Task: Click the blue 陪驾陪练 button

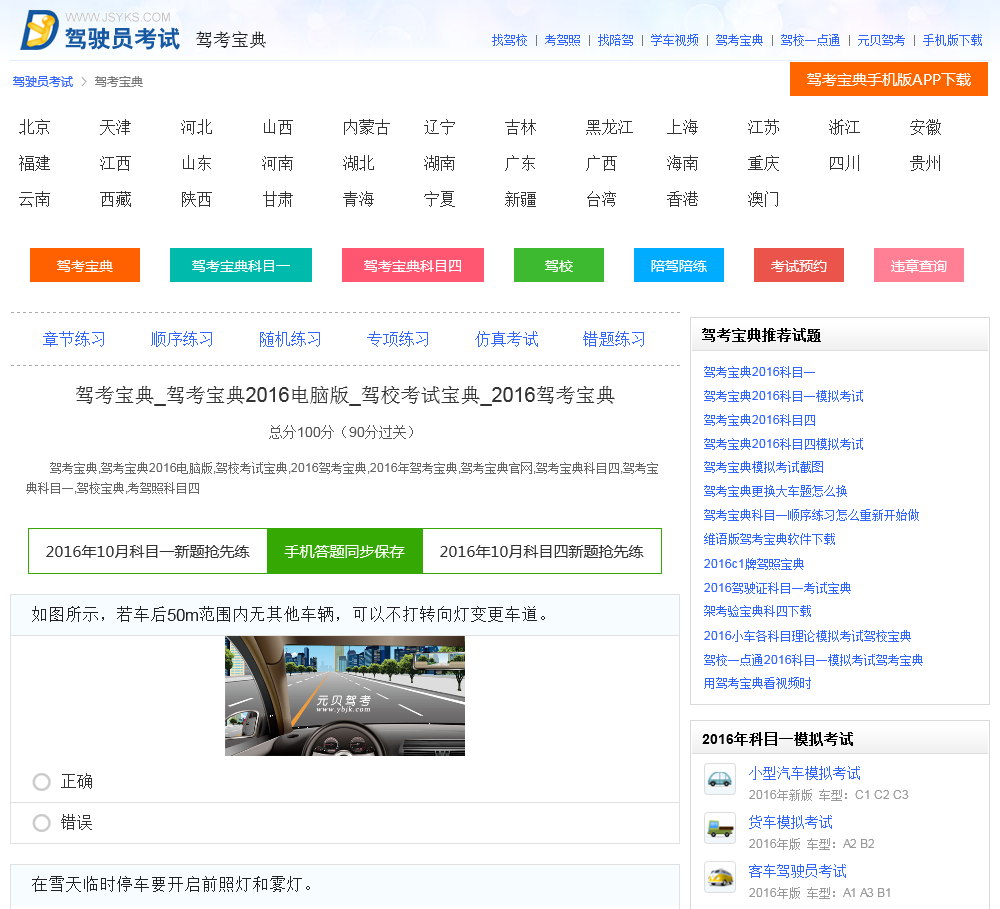Action: click(x=679, y=265)
